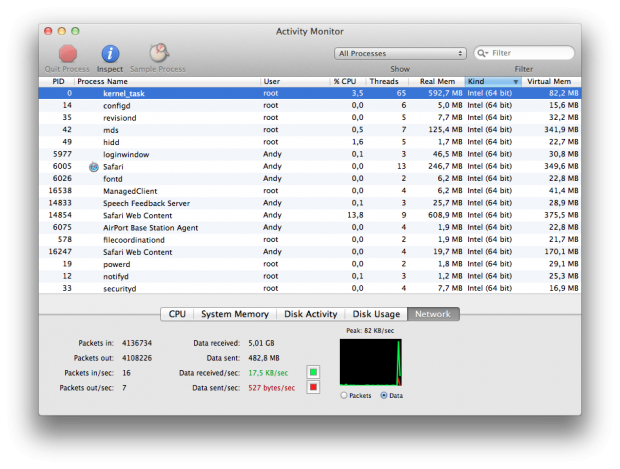Click the 482,8 MB data sent value
The image size is (620, 469).
(x=264, y=358)
